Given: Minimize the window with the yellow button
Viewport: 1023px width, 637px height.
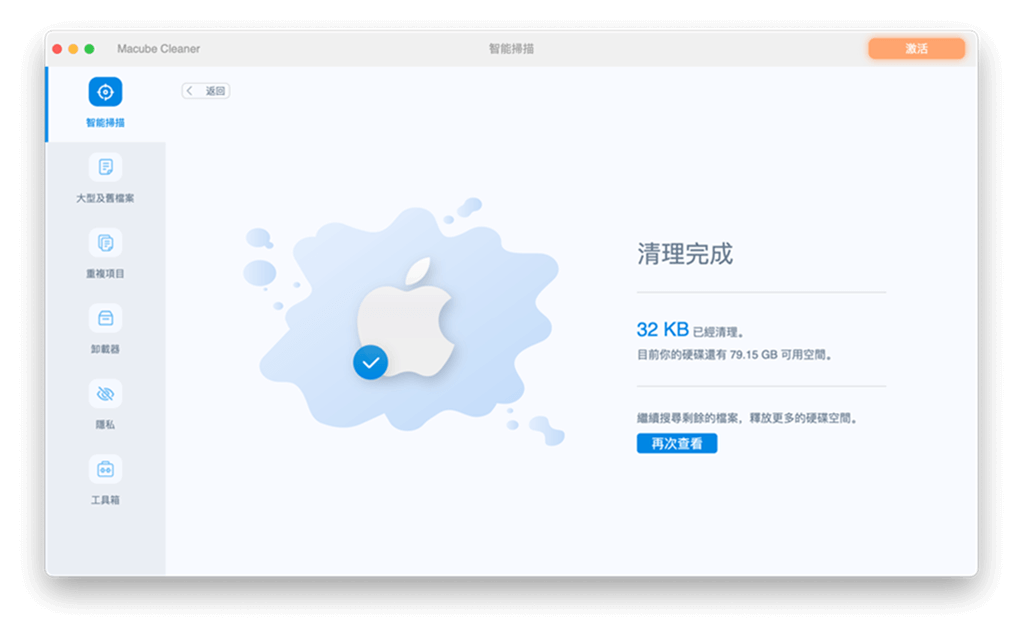Looking at the screenshot, I should point(73,49).
